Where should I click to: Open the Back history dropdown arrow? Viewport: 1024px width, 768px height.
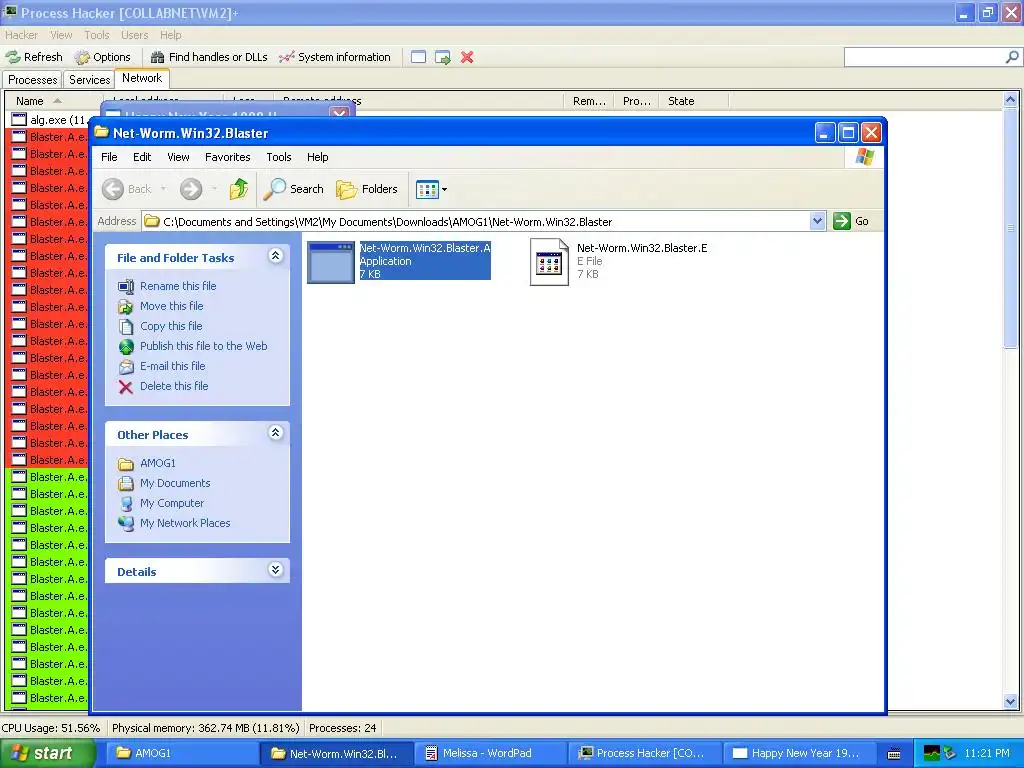[163, 189]
